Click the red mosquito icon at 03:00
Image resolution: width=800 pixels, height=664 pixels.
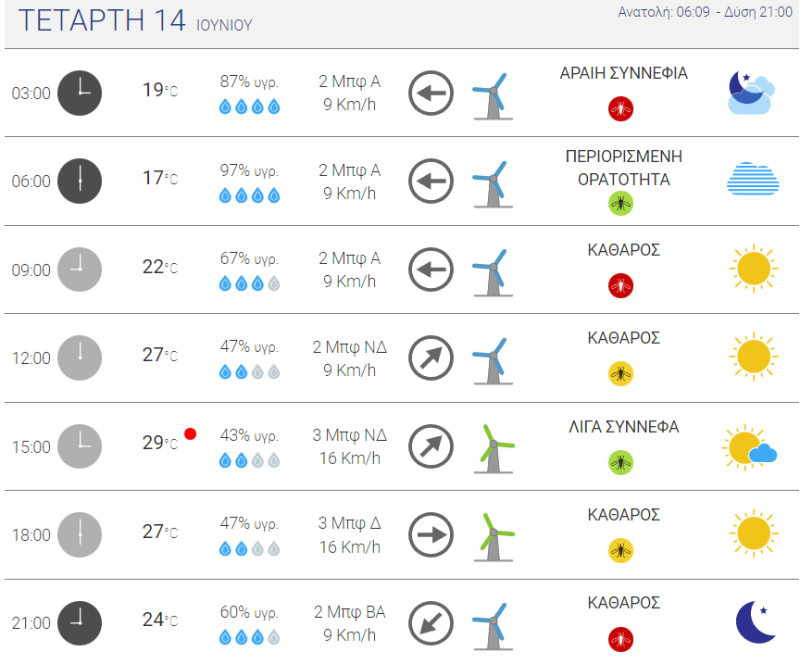coord(620,109)
